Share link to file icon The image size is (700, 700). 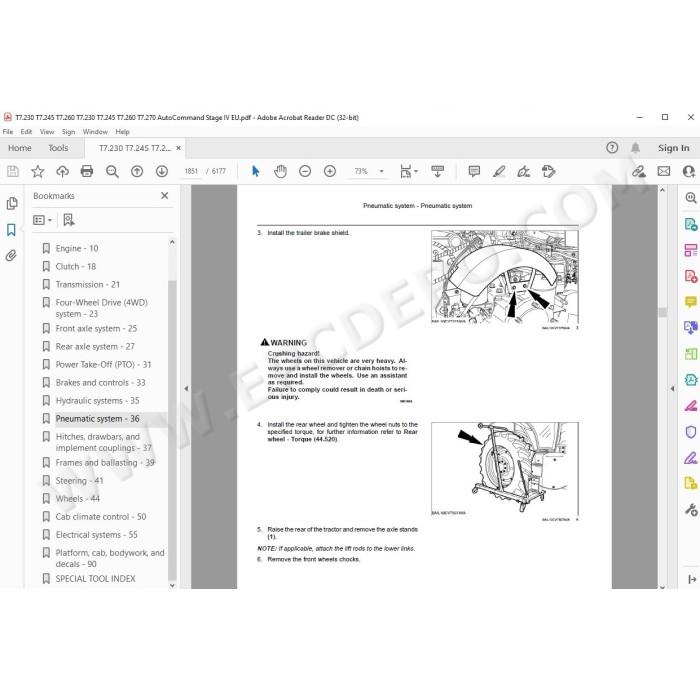[639, 171]
